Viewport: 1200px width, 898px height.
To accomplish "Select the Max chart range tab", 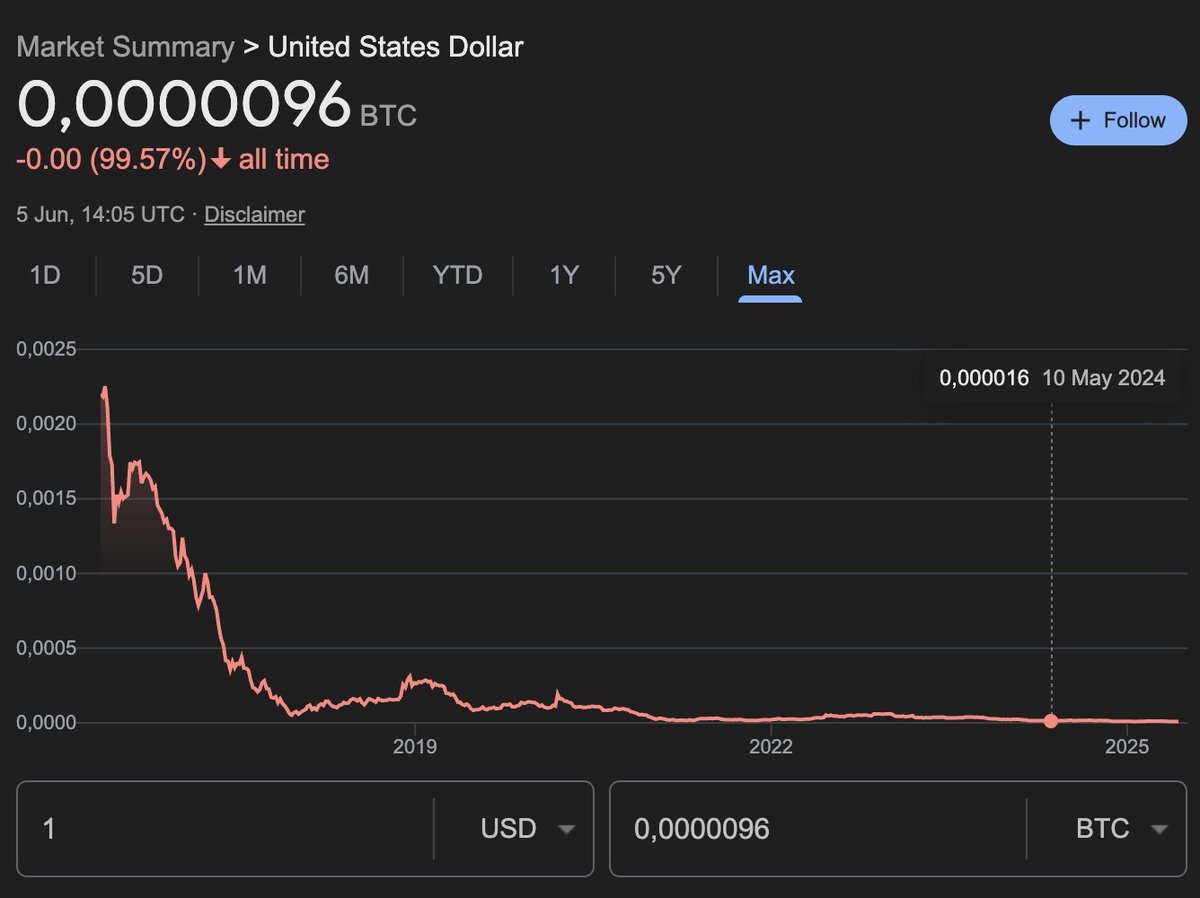I will click(x=770, y=275).
